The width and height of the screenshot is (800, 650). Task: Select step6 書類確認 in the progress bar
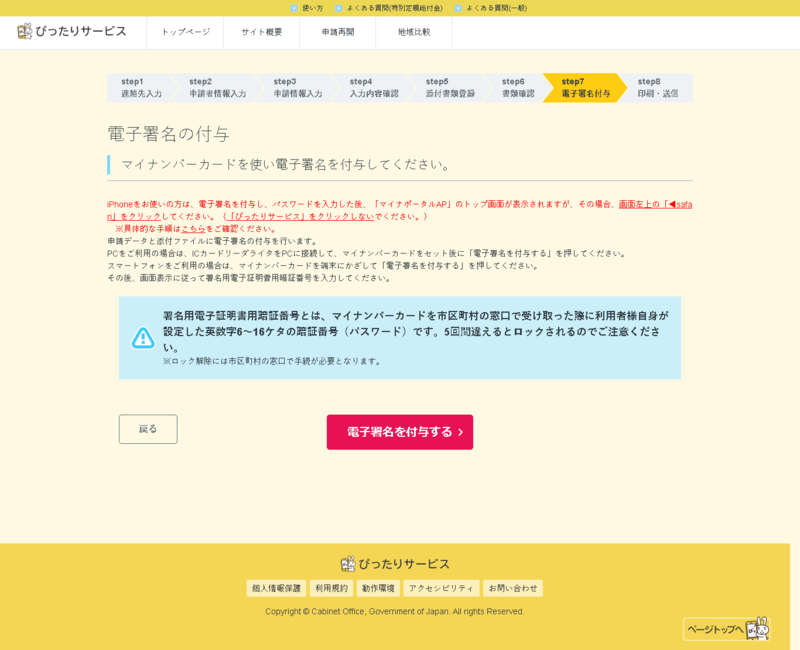518,88
